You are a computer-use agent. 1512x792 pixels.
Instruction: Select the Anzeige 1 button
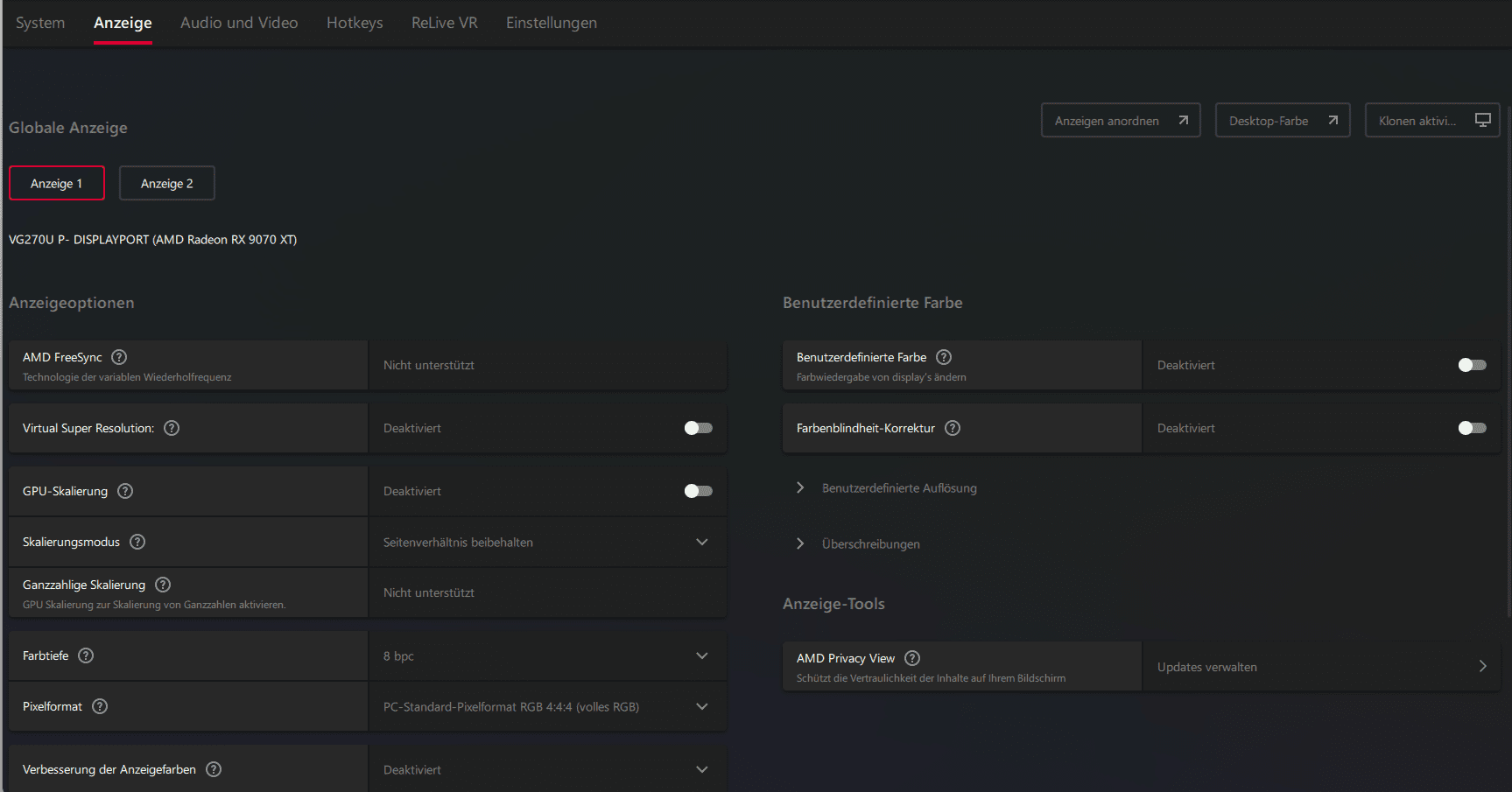pyautogui.click(x=57, y=183)
